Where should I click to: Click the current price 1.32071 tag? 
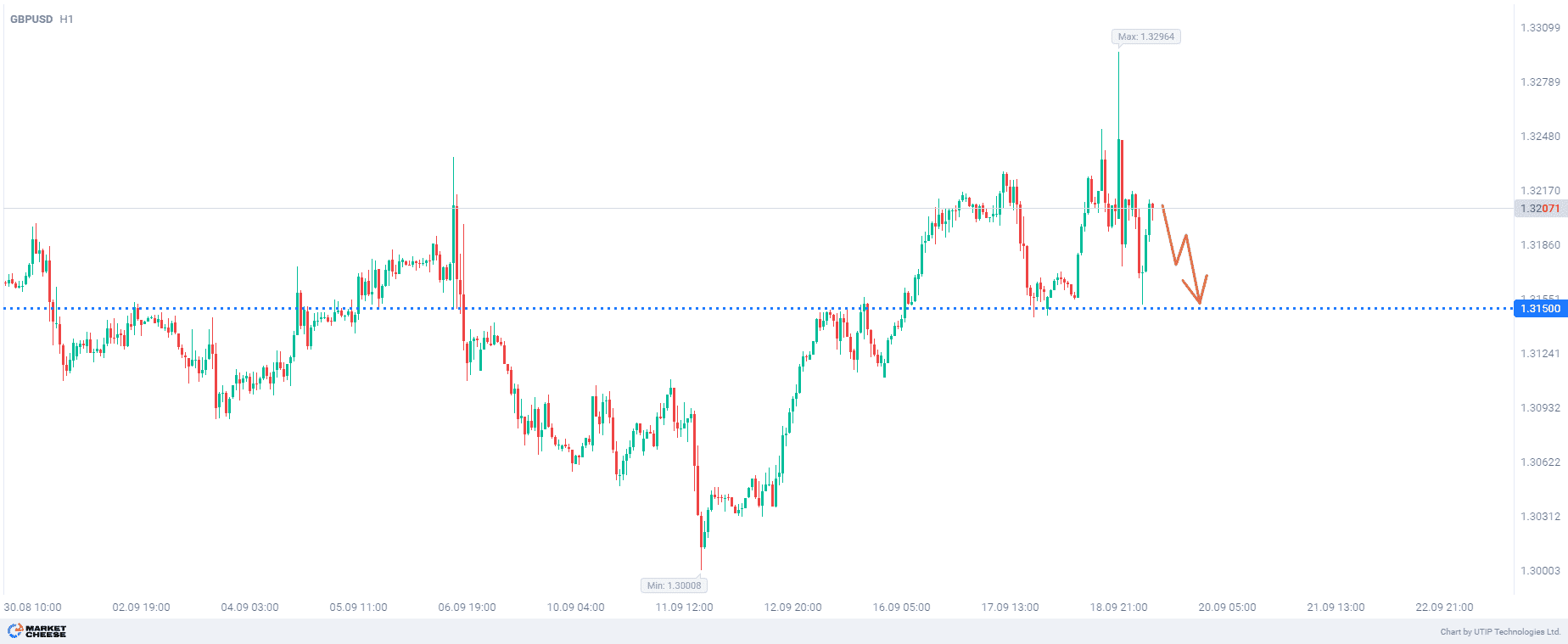point(1540,209)
